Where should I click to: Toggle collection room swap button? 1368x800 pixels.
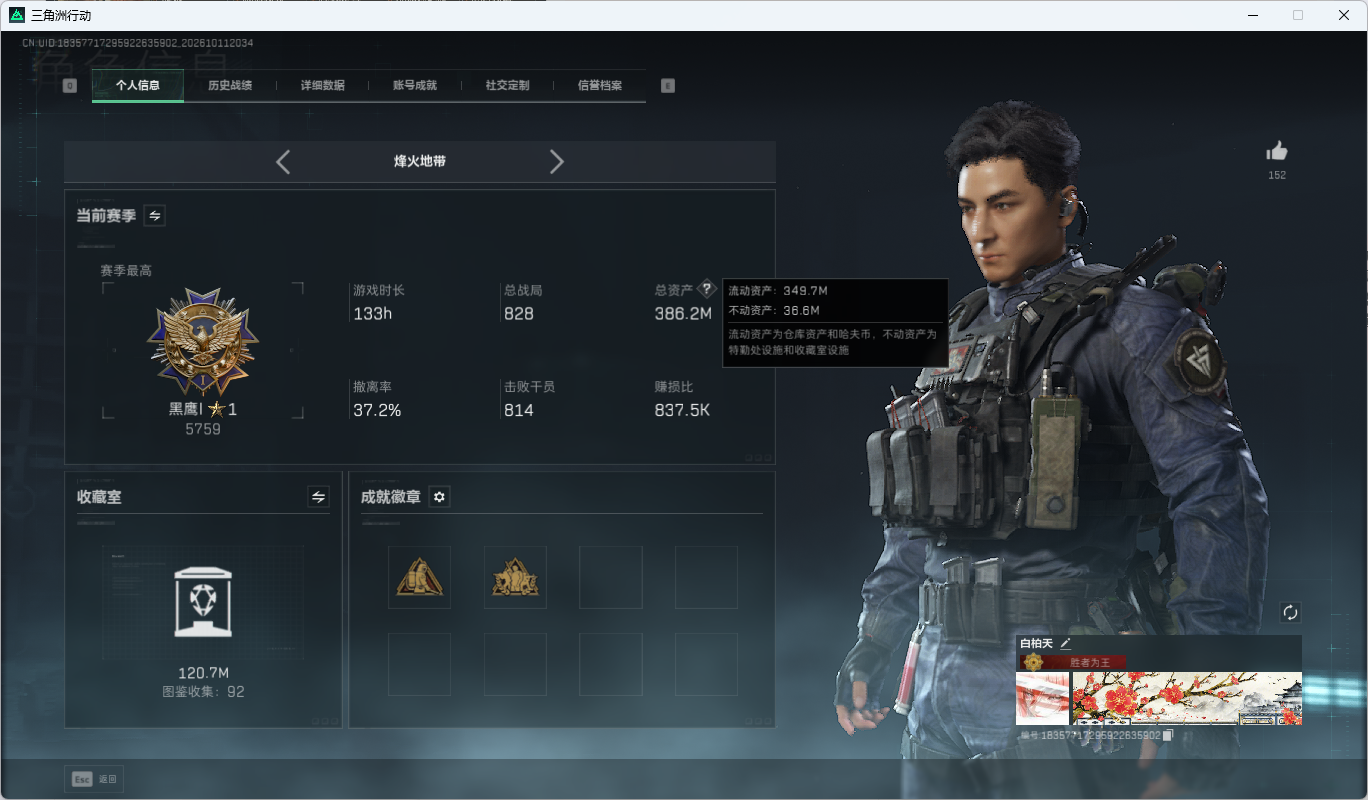(319, 497)
